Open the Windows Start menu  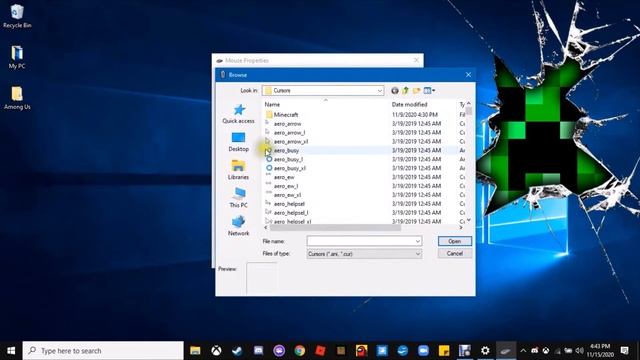11,351
